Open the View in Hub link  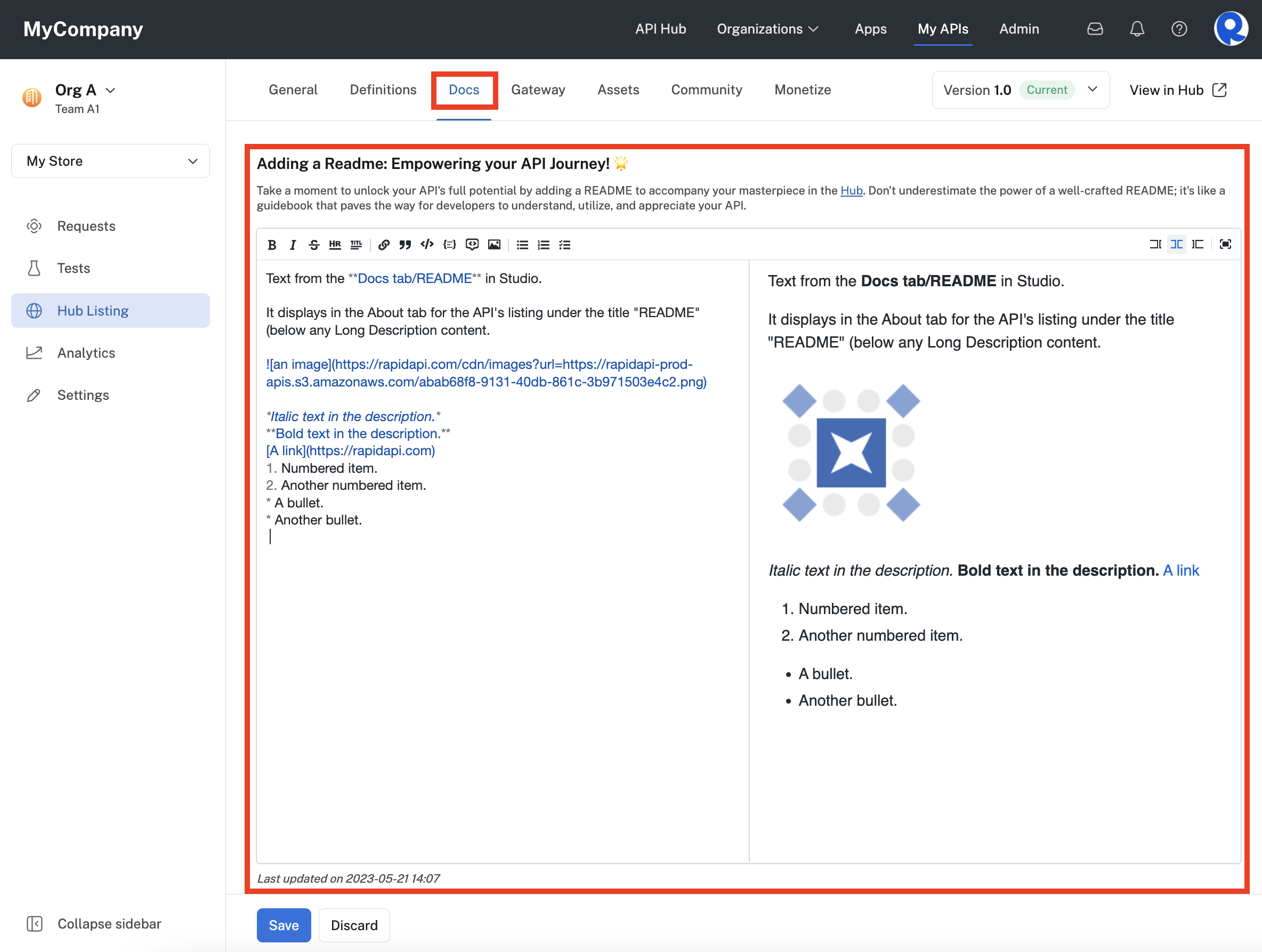pos(1178,90)
